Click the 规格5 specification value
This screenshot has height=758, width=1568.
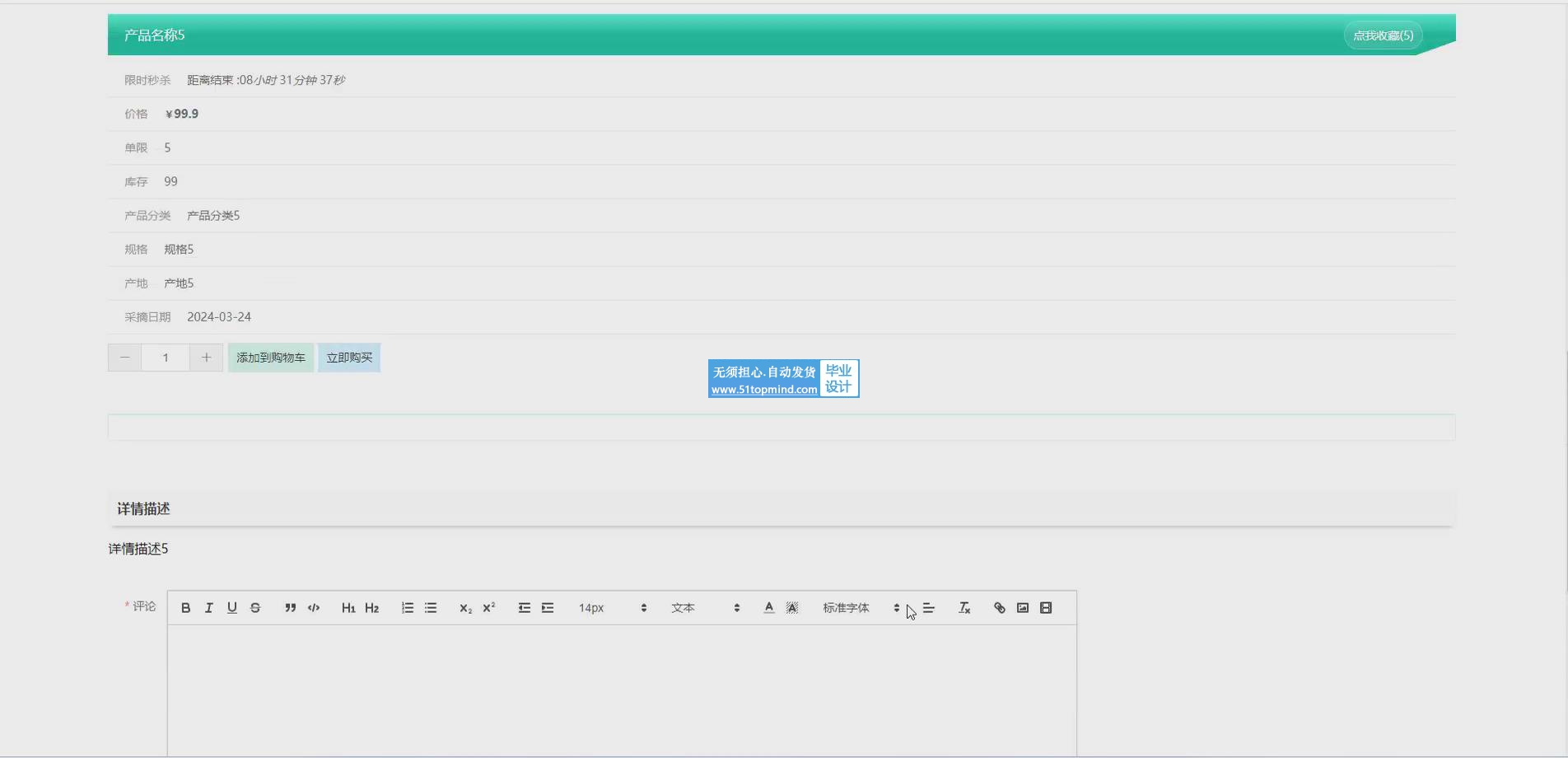point(179,250)
